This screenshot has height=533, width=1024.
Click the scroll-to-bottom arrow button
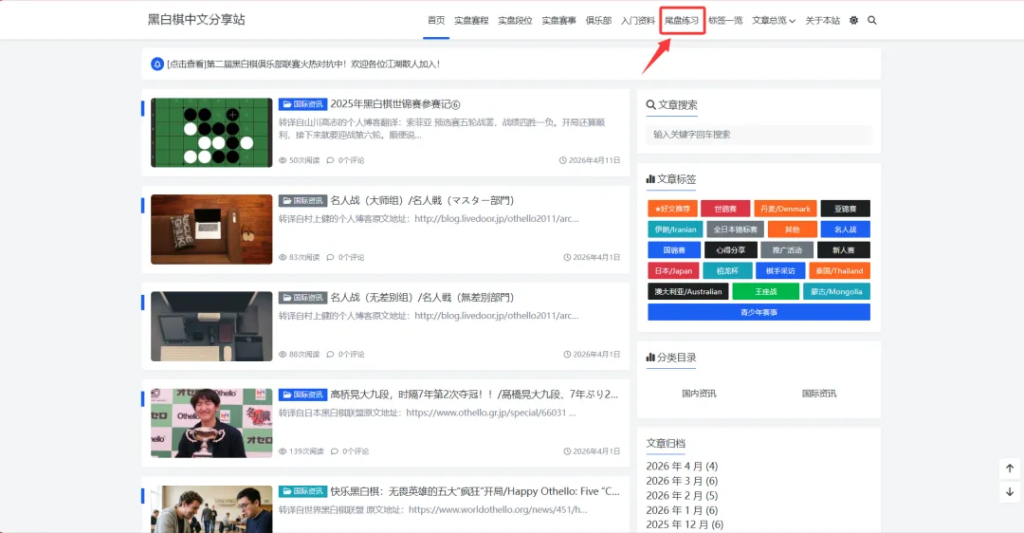[1010, 492]
